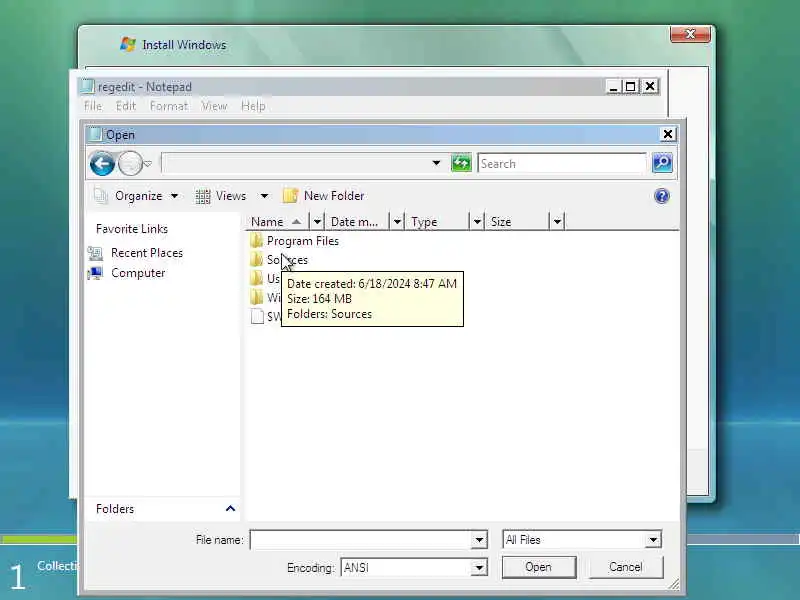Close the Open dialog with X
The width and height of the screenshot is (800, 600).
click(x=668, y=134)
